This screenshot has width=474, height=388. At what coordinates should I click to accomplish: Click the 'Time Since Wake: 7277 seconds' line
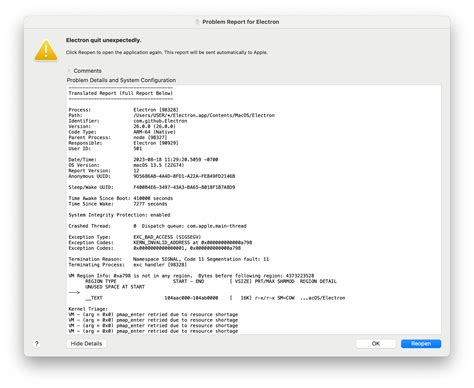[x=118, y=204]
